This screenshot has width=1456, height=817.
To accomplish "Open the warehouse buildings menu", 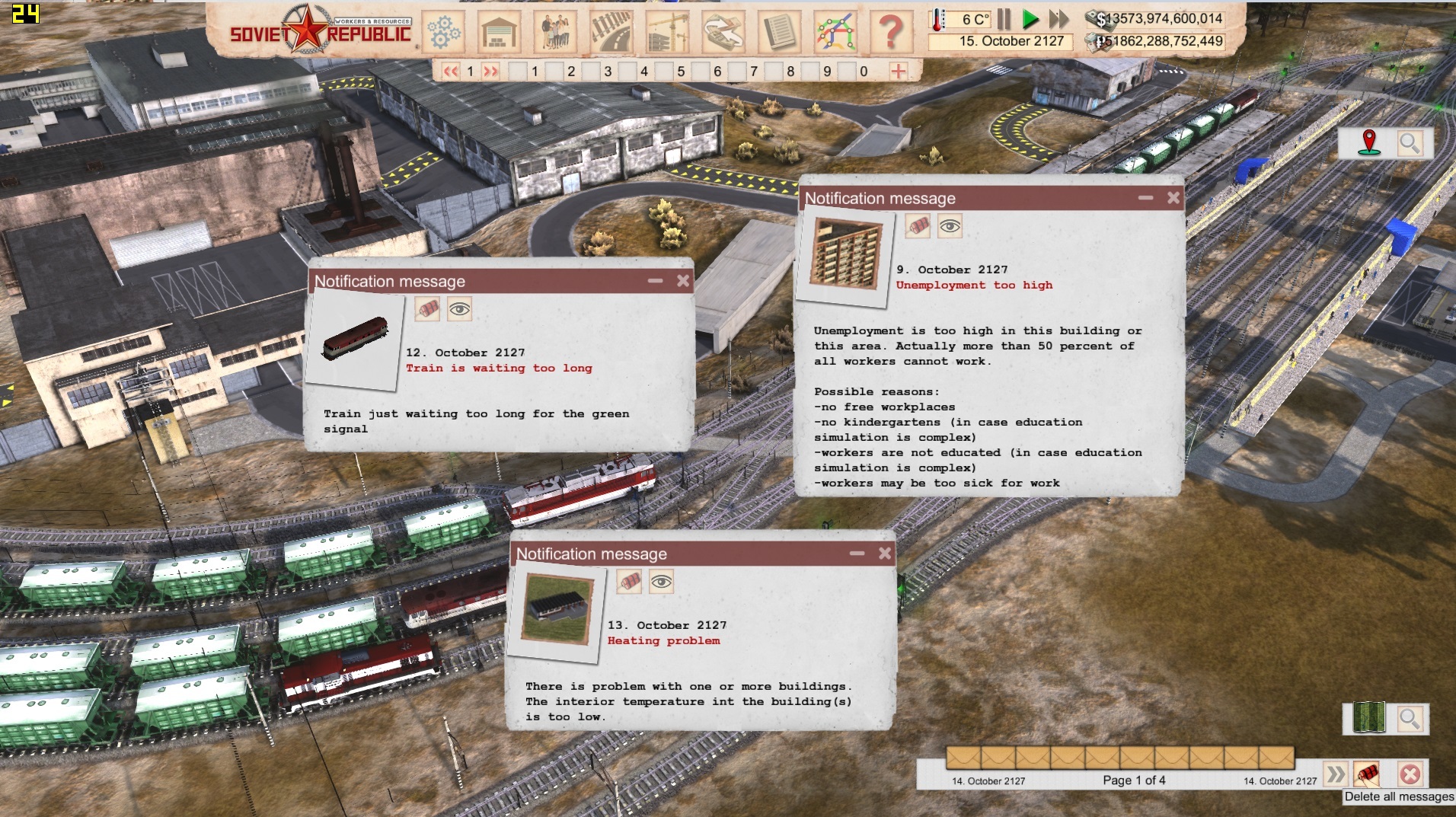I will (x=499, y=32).
